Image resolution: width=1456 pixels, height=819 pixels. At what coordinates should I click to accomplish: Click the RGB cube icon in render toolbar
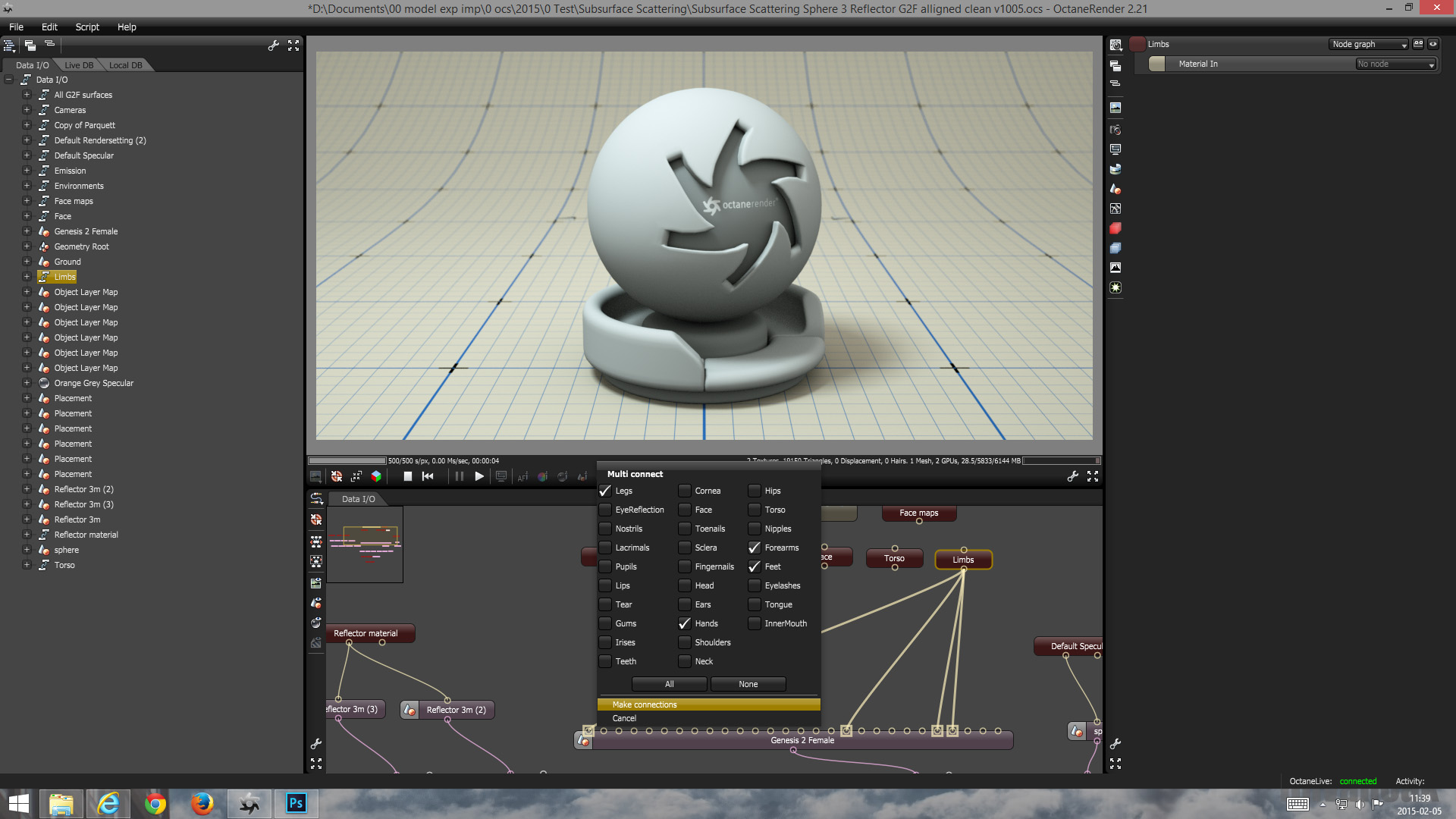click(x=376, y=476)
